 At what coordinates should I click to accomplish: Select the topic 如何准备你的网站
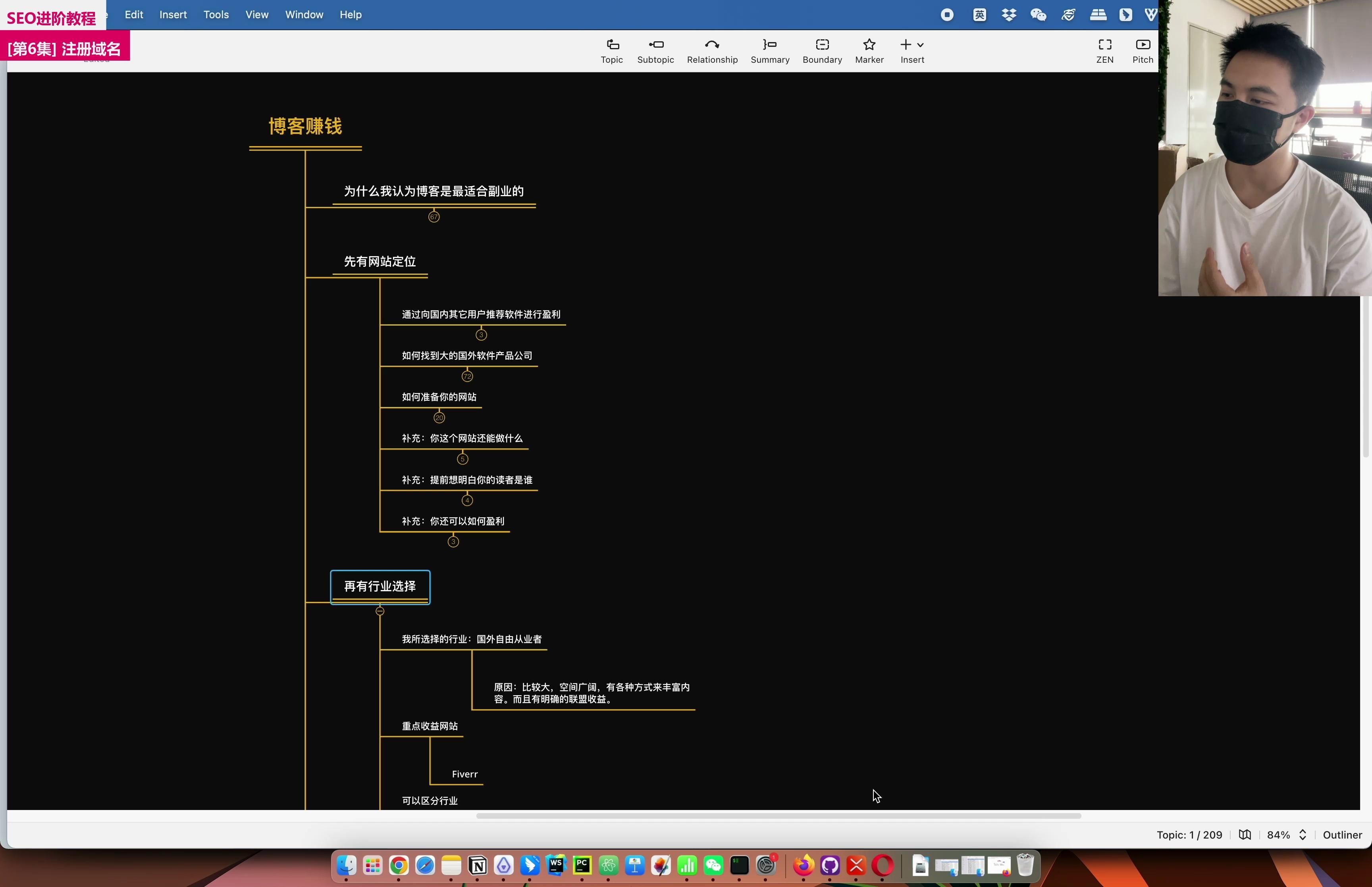tap(439, 397)
